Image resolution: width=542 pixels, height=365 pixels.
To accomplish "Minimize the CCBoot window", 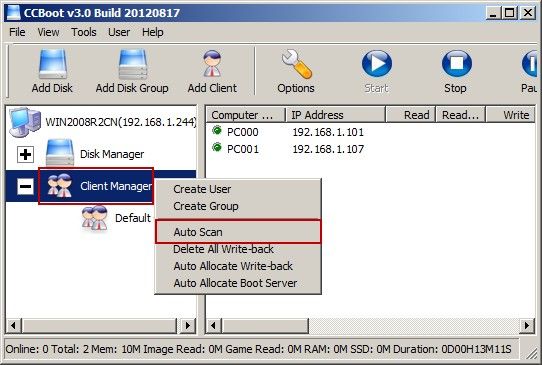I will 493,13.
